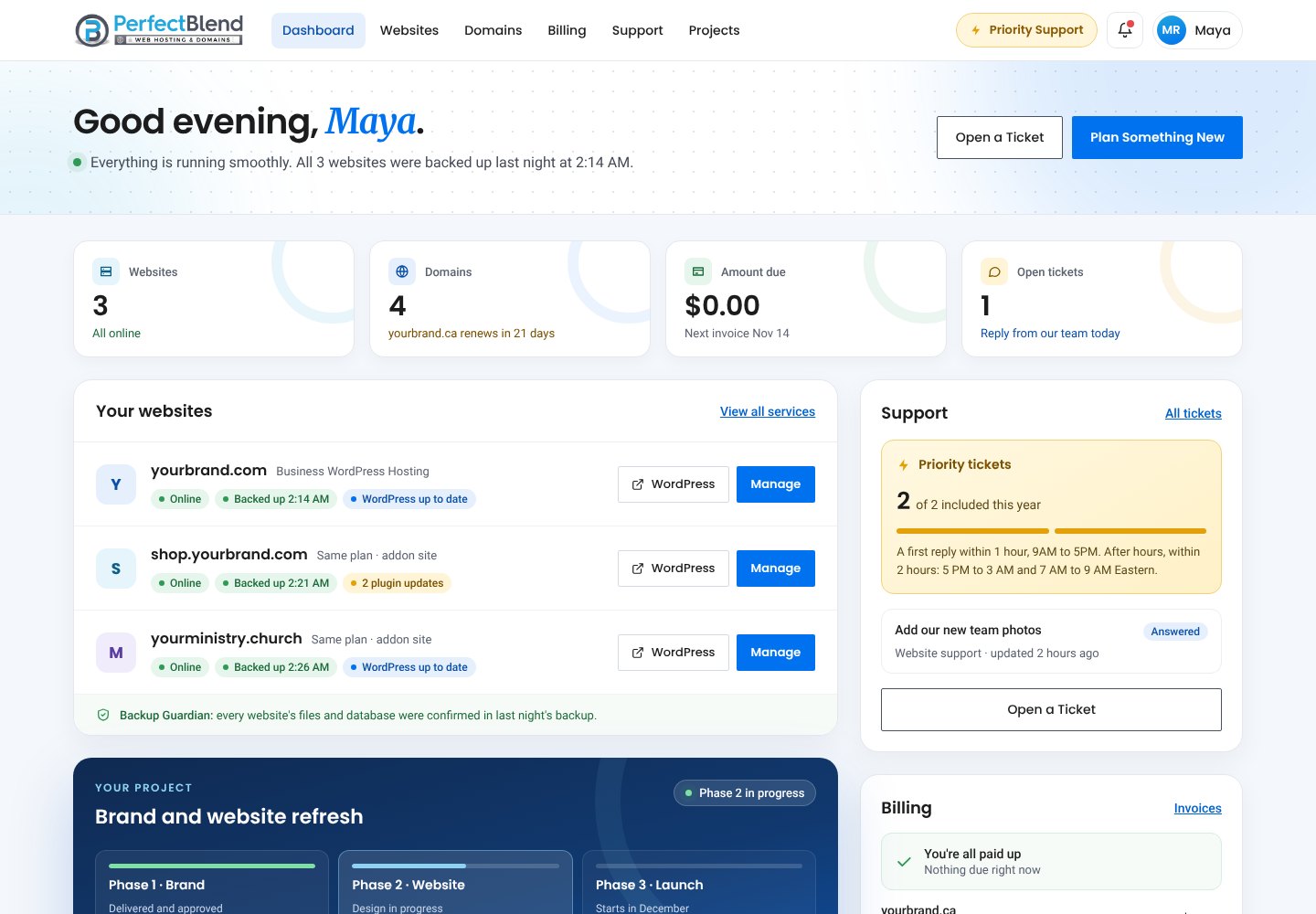Click the Y icon for yourbrand.com
Viewport: 1316px width, 914px height.
coord(116,484)
